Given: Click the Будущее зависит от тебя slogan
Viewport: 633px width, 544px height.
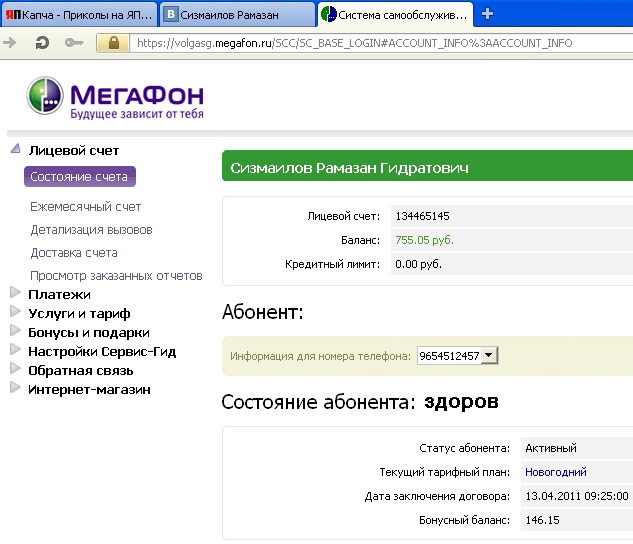Looking at the screenshot, I should click(137, 114).
